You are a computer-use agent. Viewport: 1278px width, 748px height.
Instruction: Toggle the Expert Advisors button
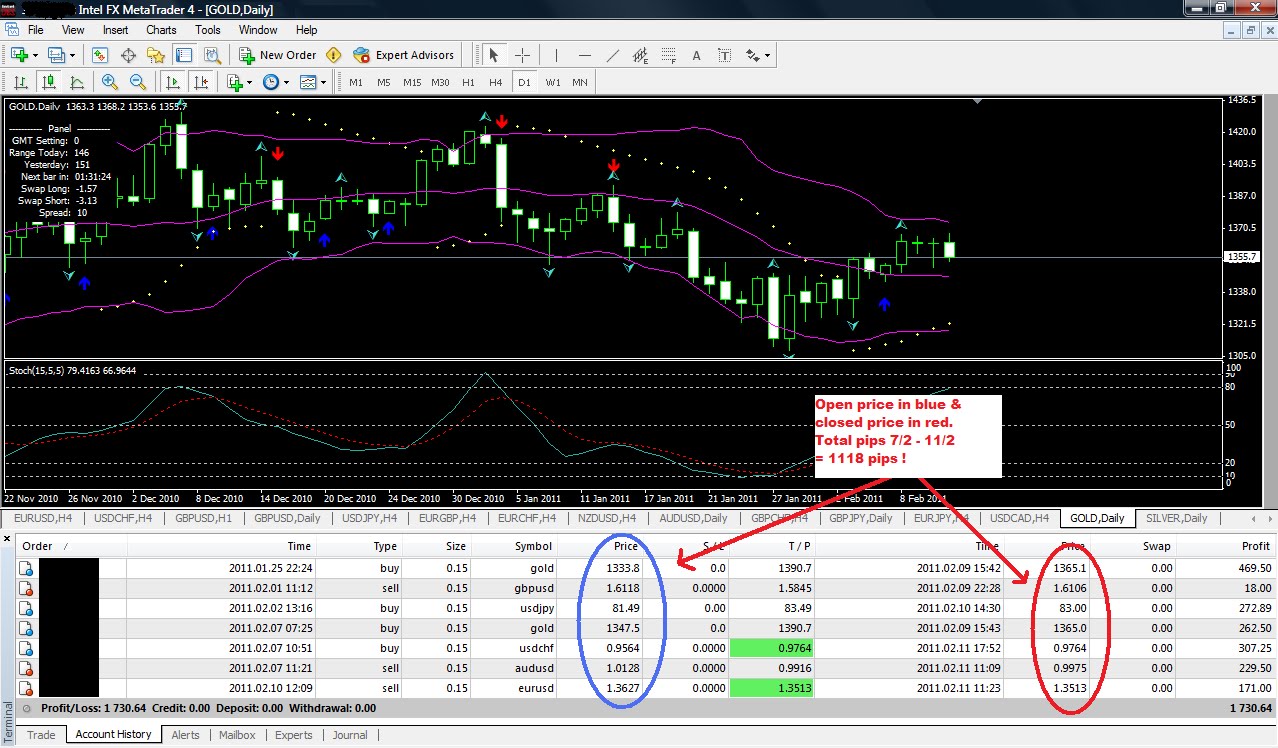click(404, 55)
